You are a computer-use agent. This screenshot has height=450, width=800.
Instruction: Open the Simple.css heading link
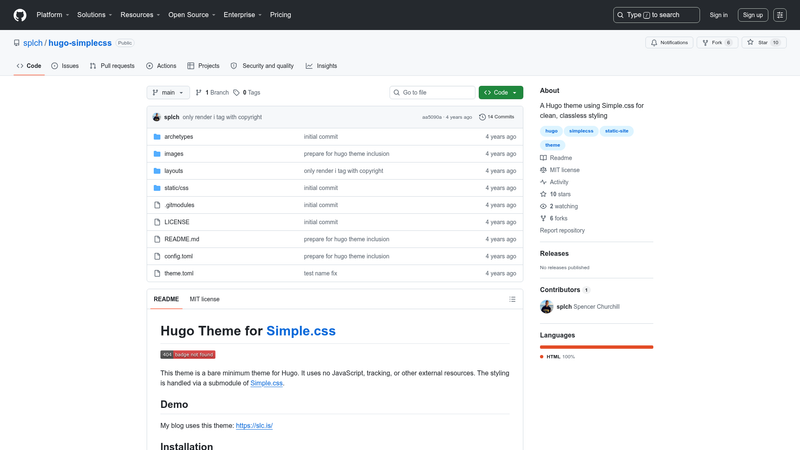(301, 331)
